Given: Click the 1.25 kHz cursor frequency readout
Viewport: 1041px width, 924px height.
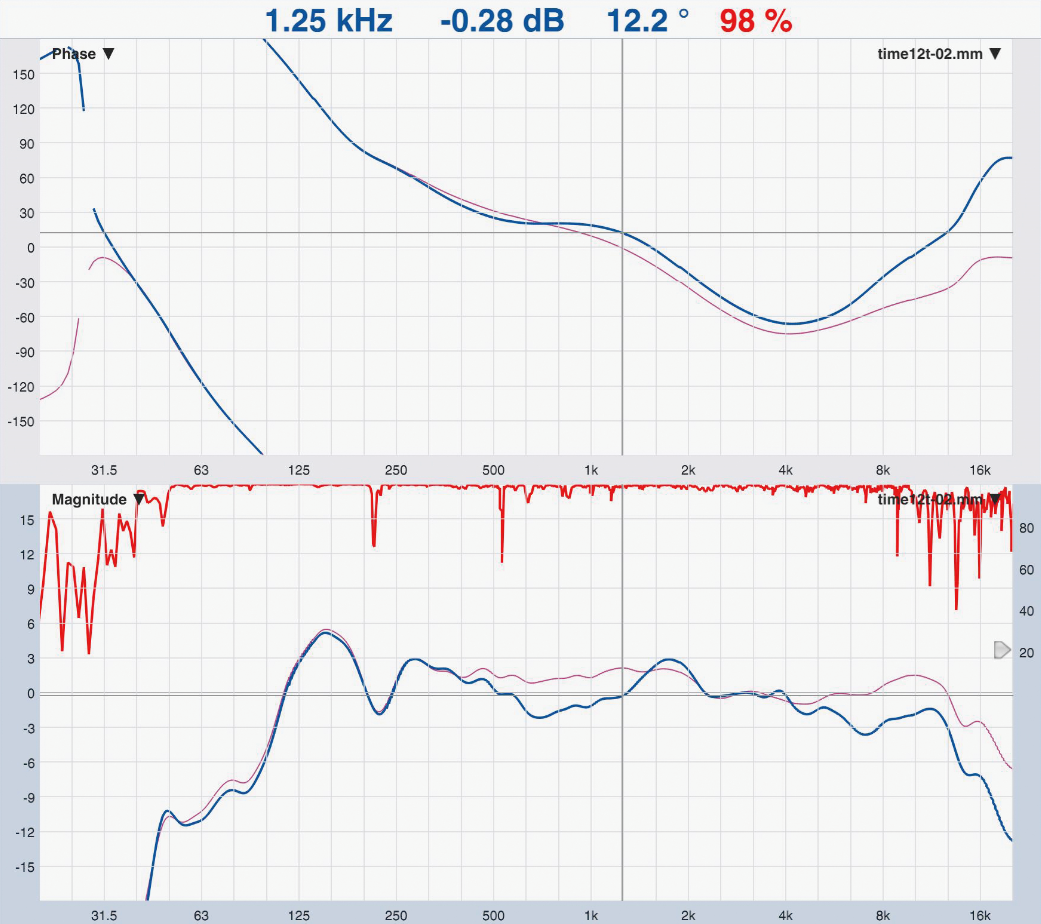Looking at the screenshot, I should click(329, 21).
